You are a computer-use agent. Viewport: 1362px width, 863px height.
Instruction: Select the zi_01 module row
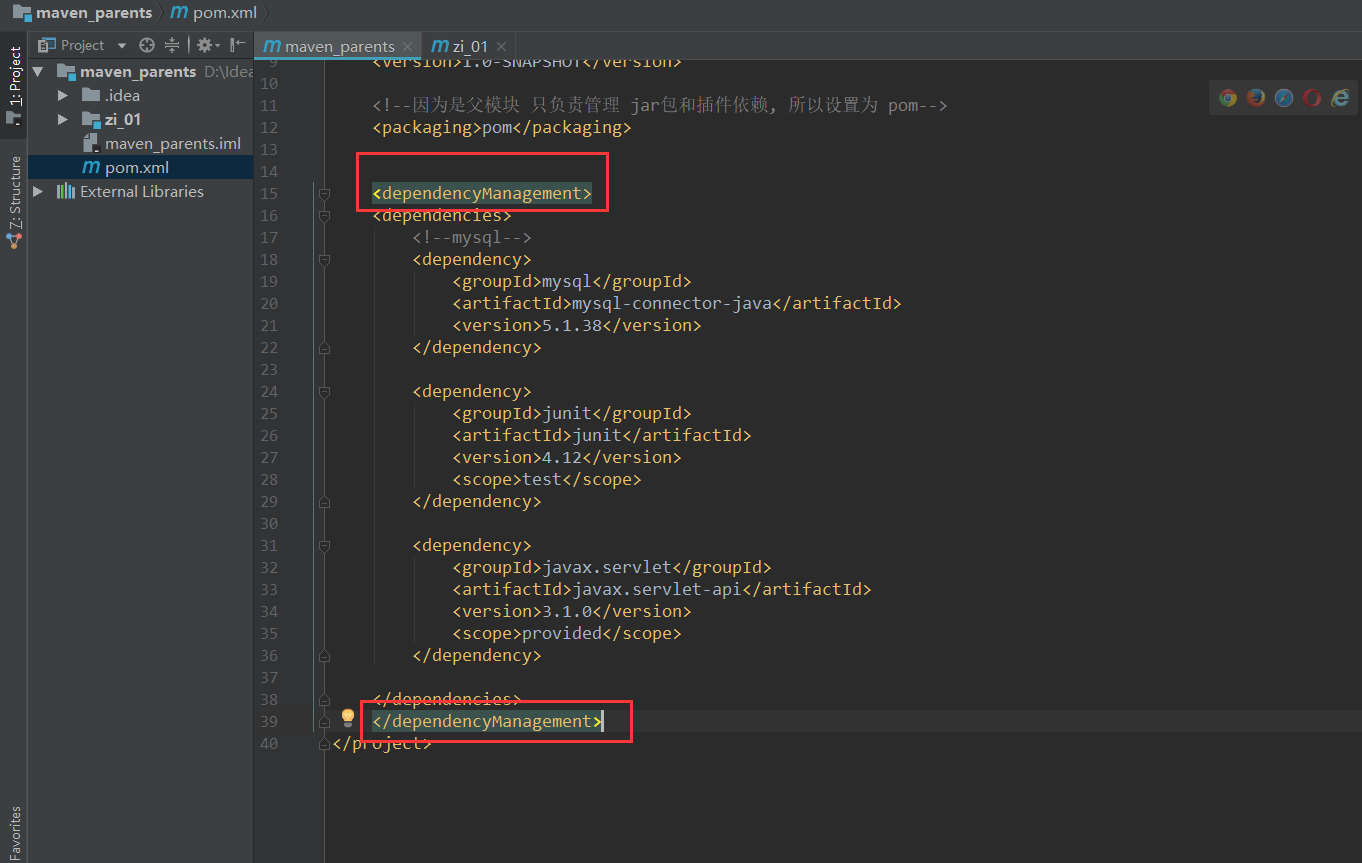140,120
